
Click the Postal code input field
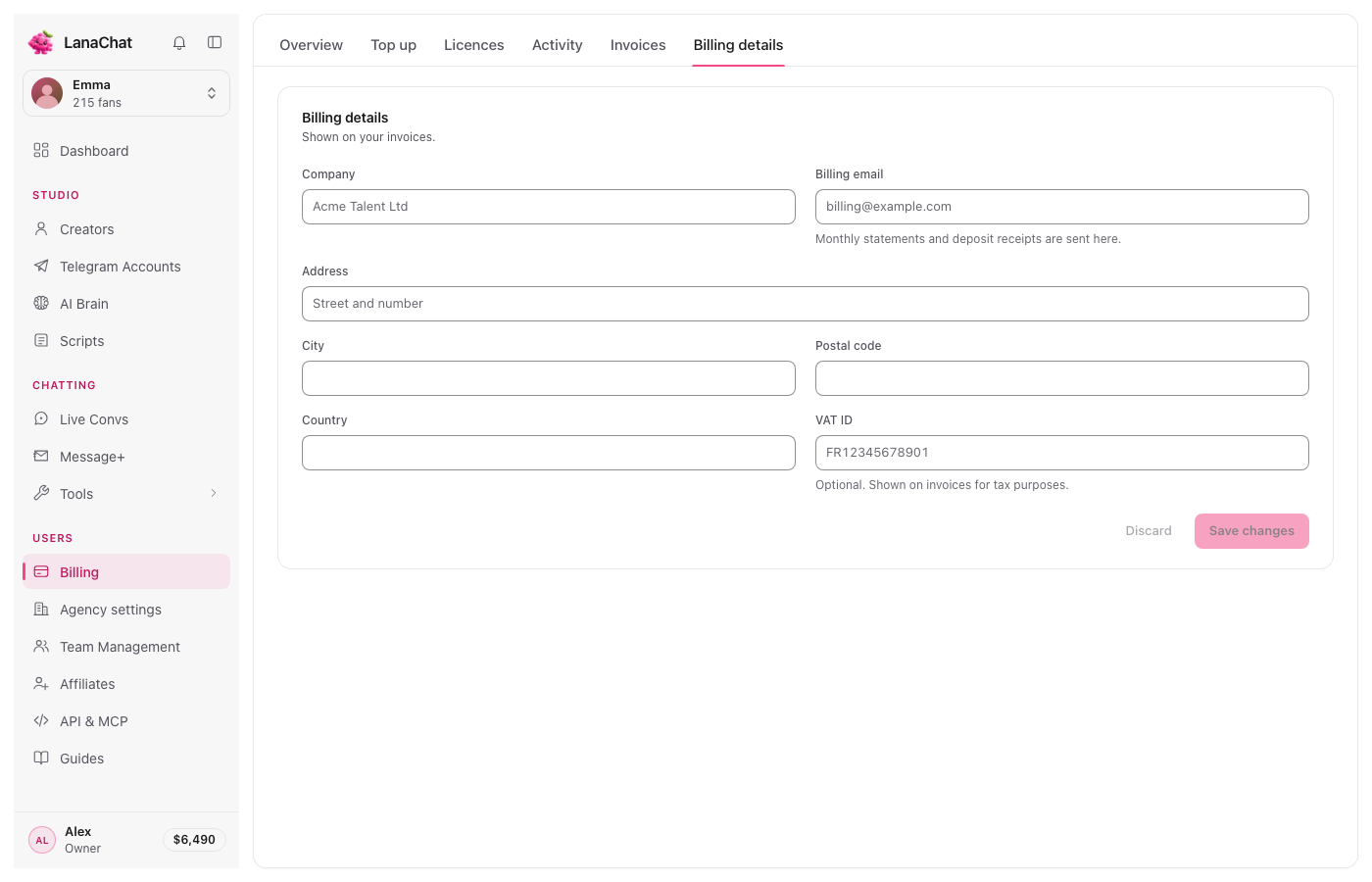click(x=1062, y=378)
